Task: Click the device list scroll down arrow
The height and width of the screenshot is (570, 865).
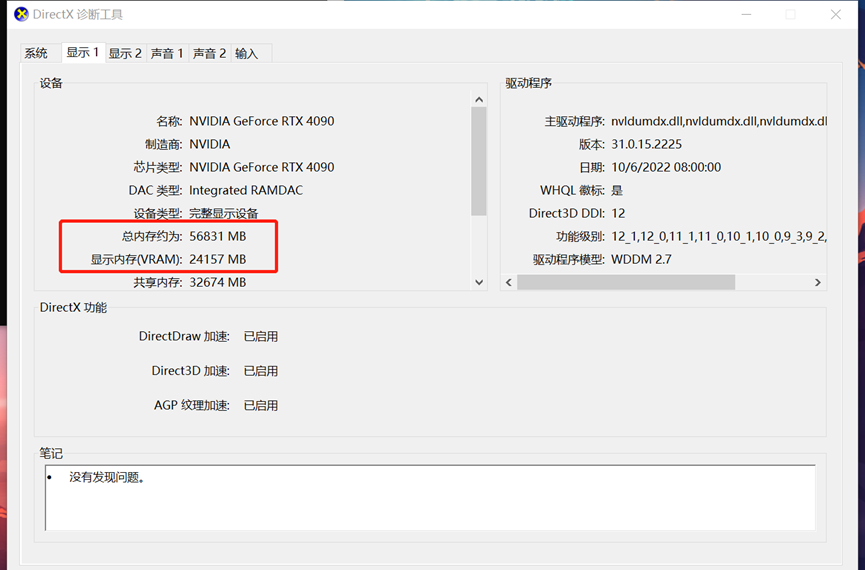Action: (479, 282)
